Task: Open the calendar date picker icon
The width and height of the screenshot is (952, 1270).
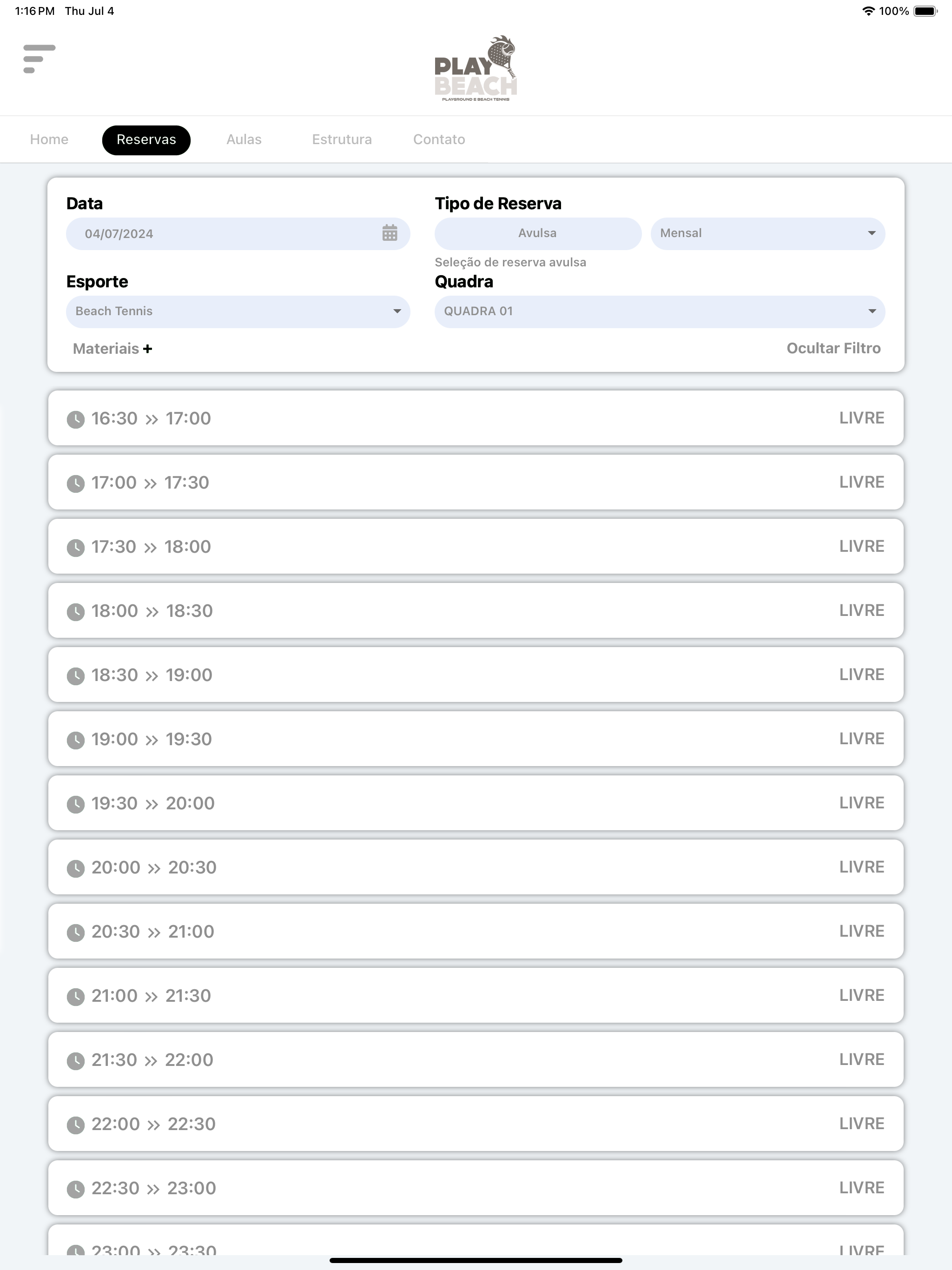Action: (389, 233)
